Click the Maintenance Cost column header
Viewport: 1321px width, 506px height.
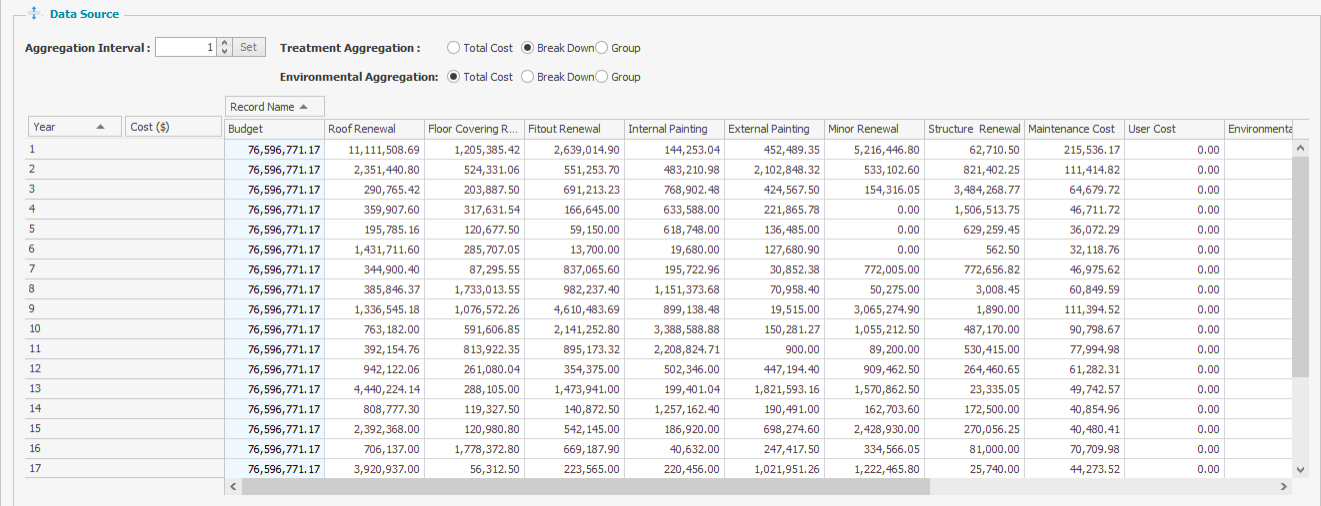coord(1073,129)
